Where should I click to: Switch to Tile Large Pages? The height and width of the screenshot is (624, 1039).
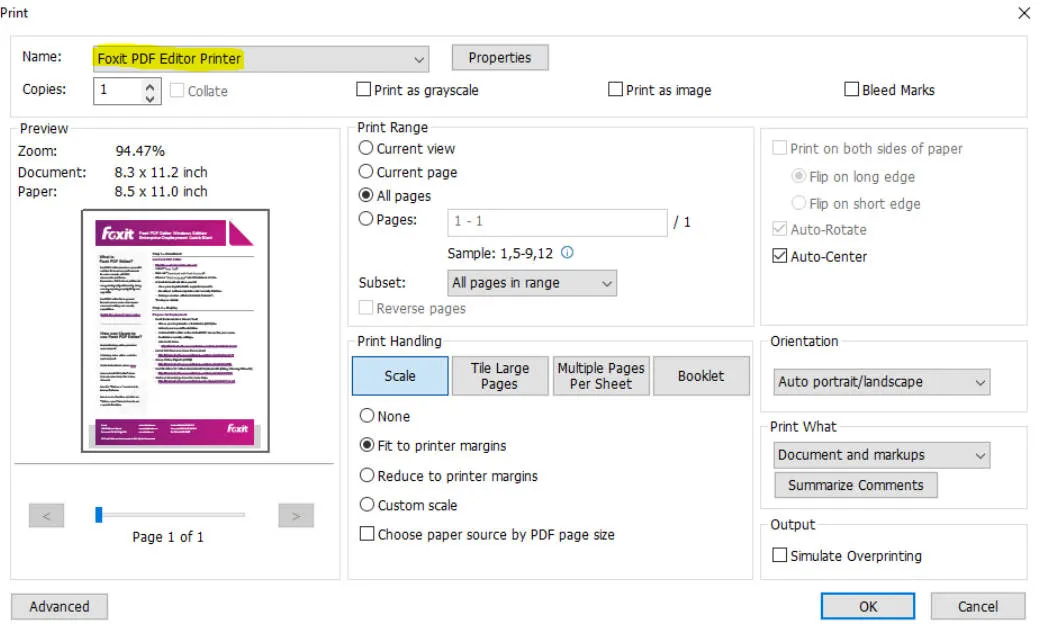point(500,376)
